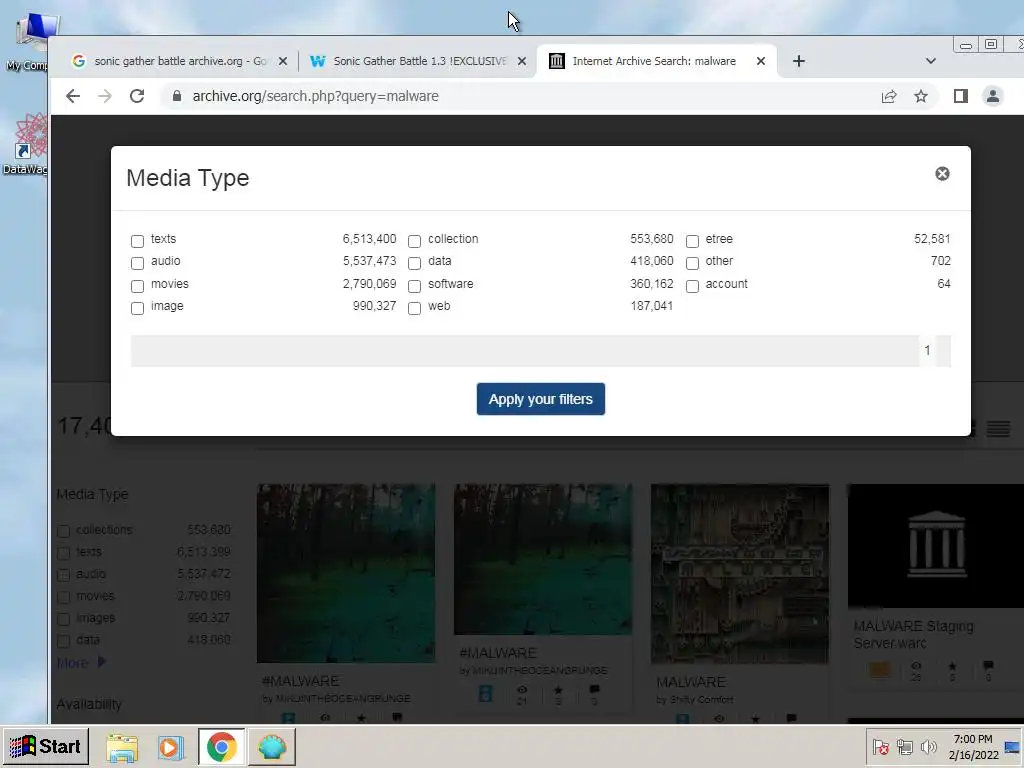Open the first #MALWARE thumbnail

click(346, 573)
